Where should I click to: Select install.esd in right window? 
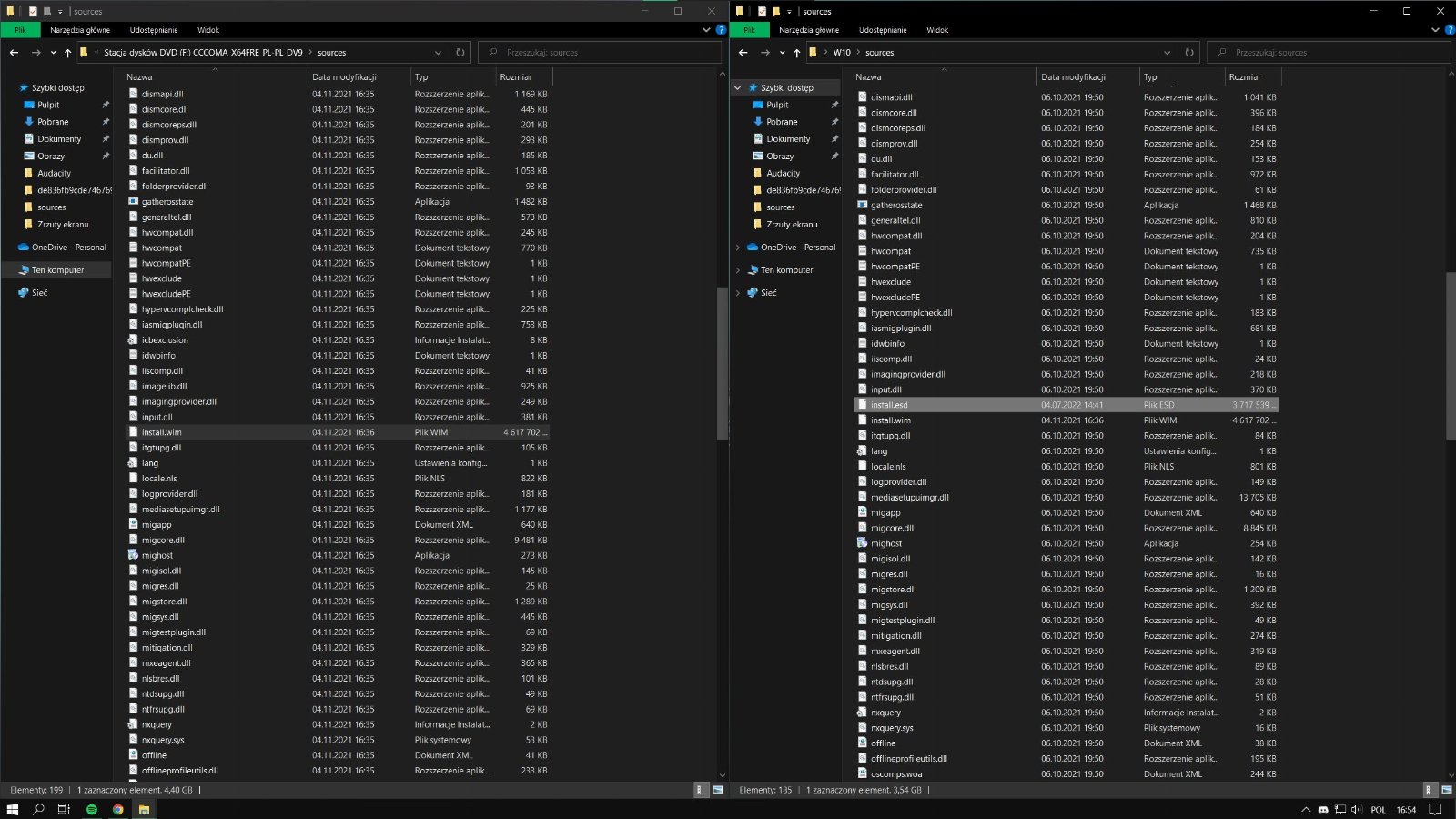[x=1067, y=405]
